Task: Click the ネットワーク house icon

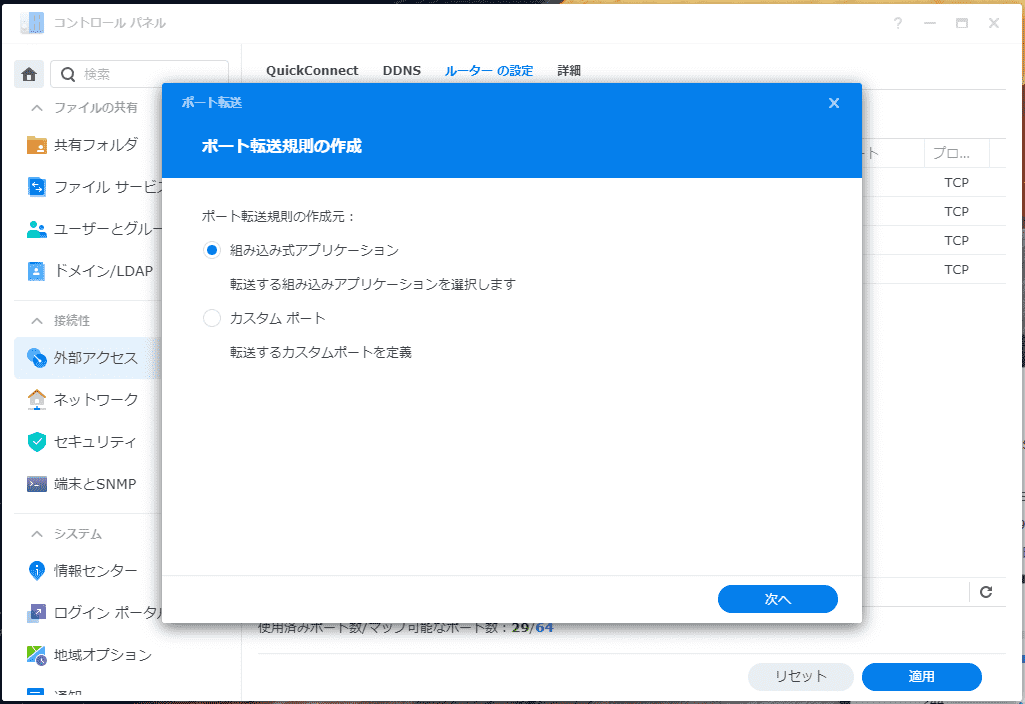Action: (x=37, y=399)
